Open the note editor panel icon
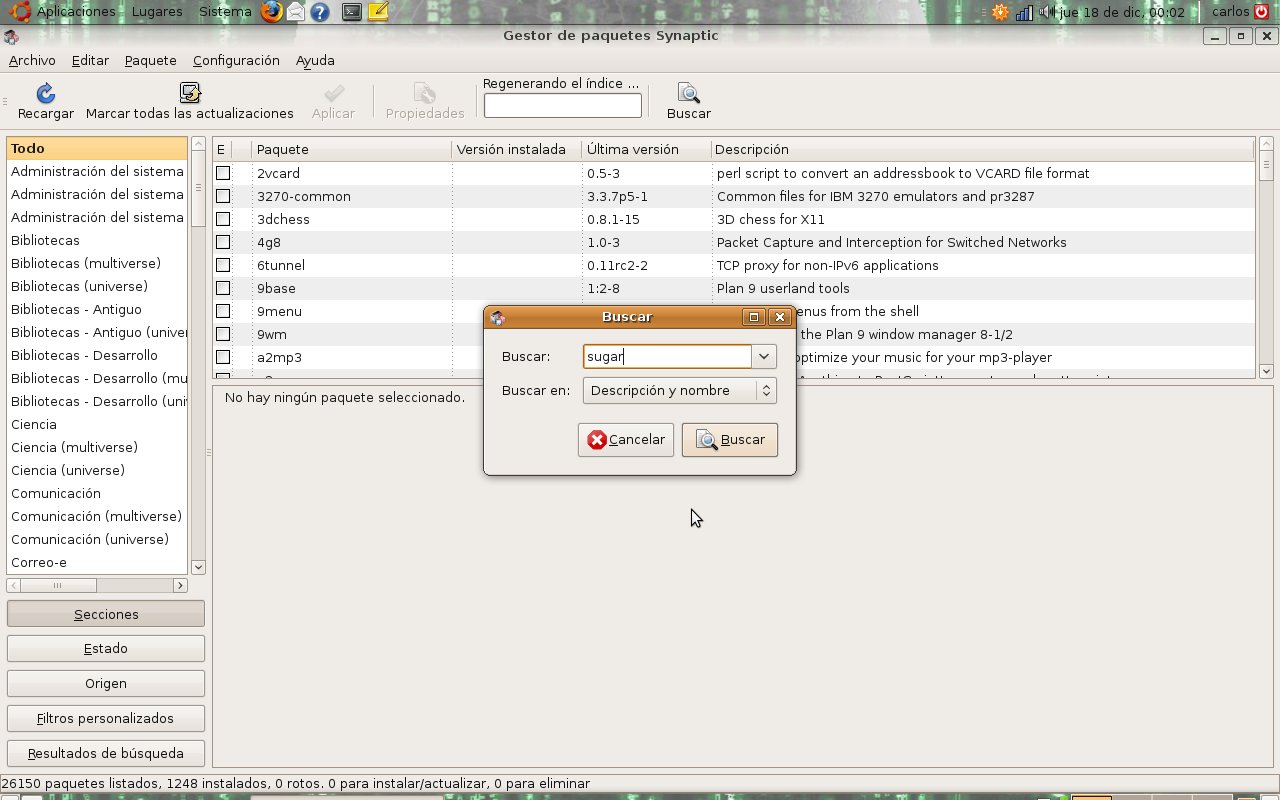This screenshot has width=1280, height=800. tap(377, 12)
